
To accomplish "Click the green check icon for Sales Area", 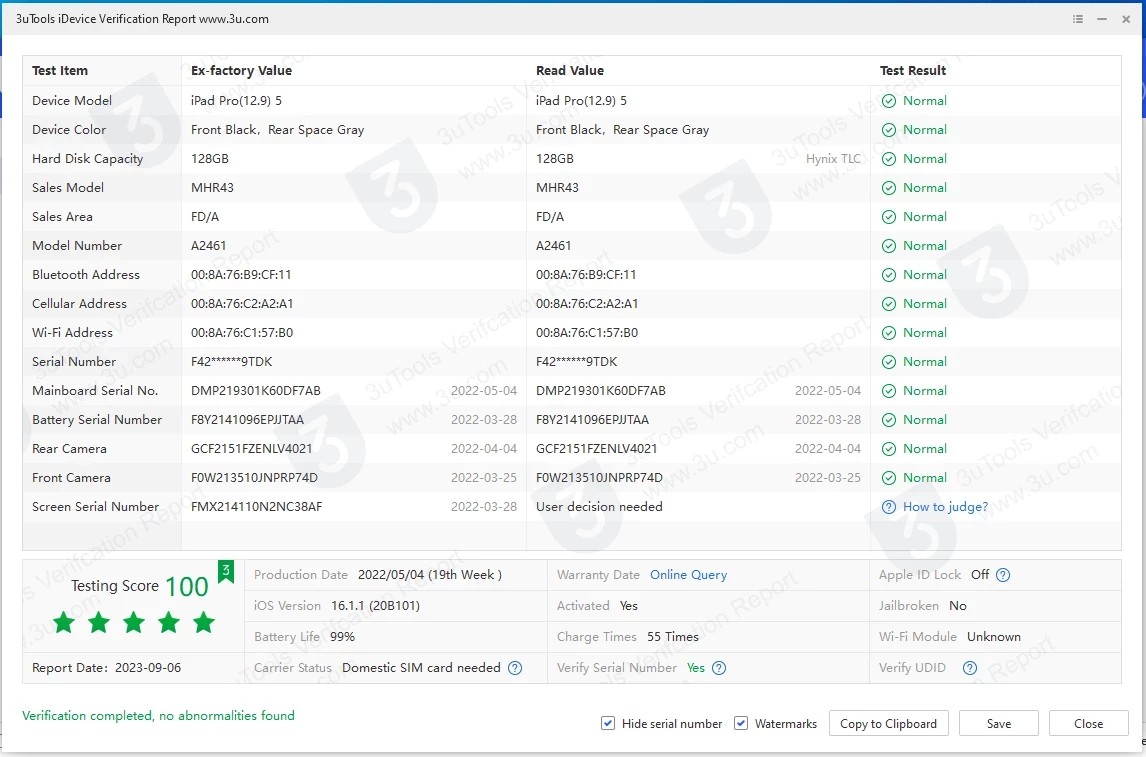I will [x=889, y=217].
